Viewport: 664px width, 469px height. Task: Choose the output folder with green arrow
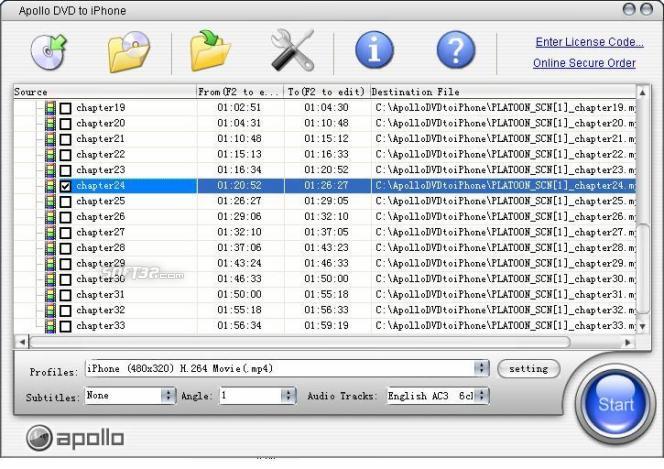(210, 51)
